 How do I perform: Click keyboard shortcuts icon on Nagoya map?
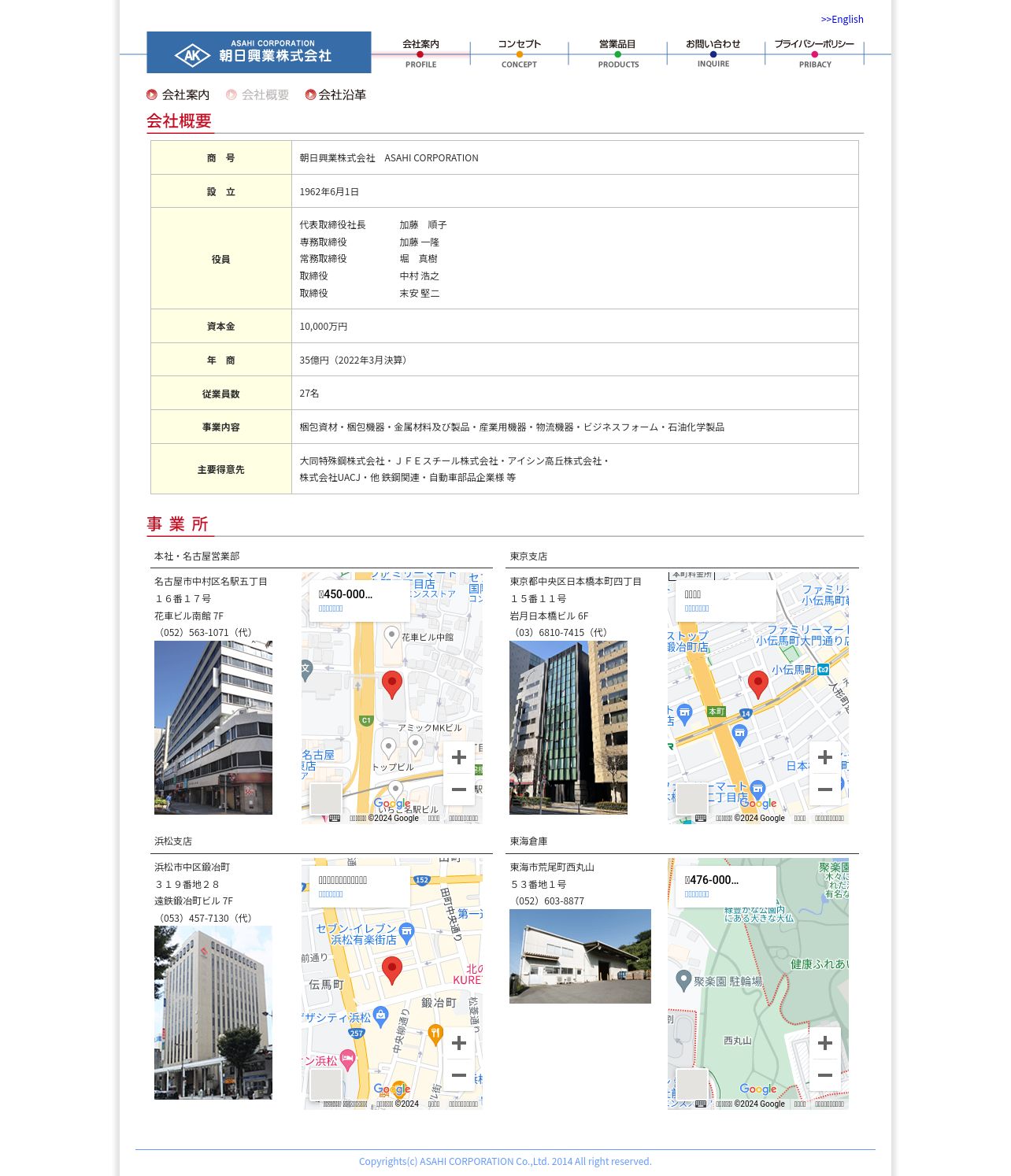335,819
